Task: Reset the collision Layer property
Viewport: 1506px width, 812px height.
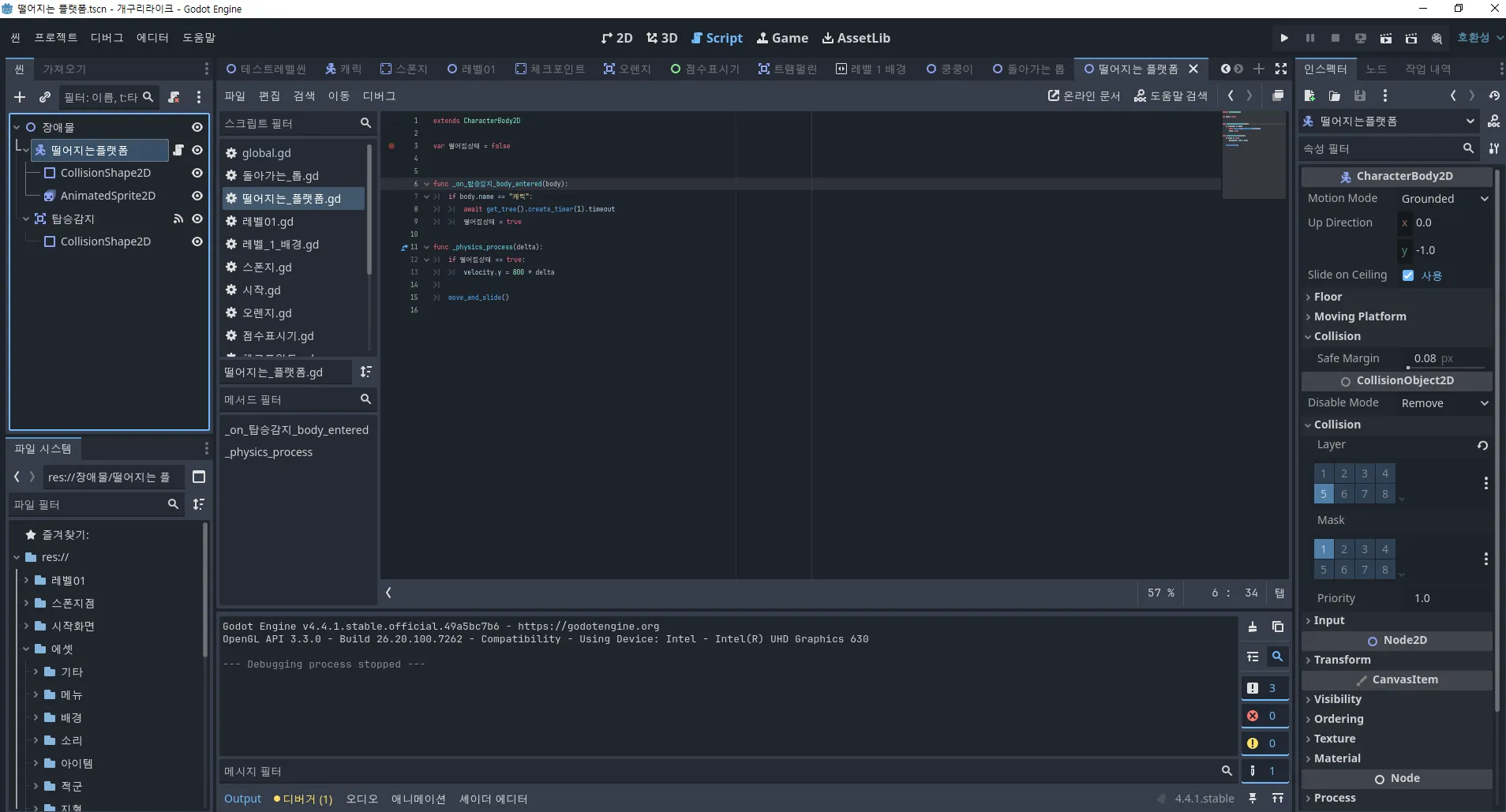Action: [1483, 445]
